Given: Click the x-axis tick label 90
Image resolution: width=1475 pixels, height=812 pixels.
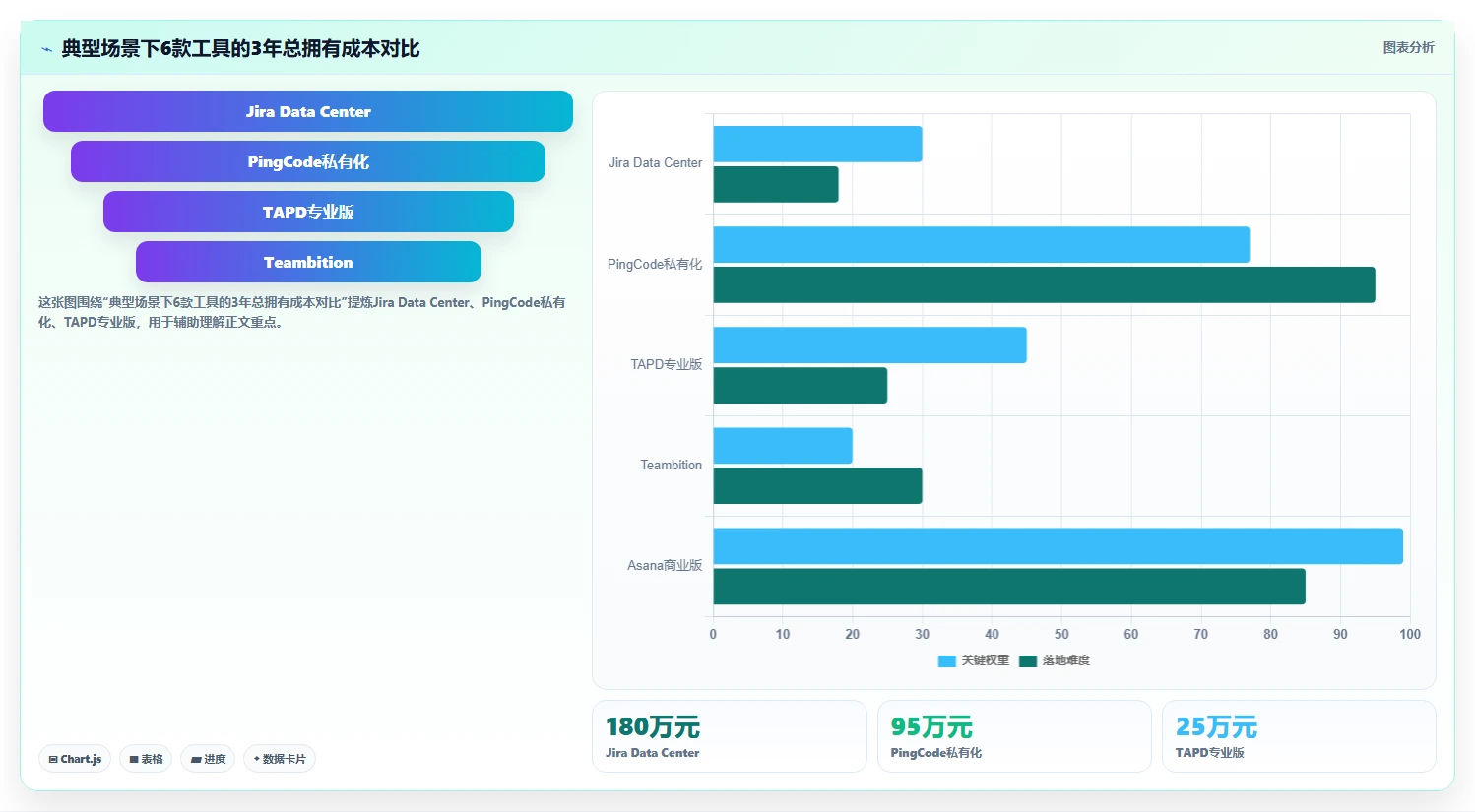Looking at the screenshot, I should tap(1340, 634).
